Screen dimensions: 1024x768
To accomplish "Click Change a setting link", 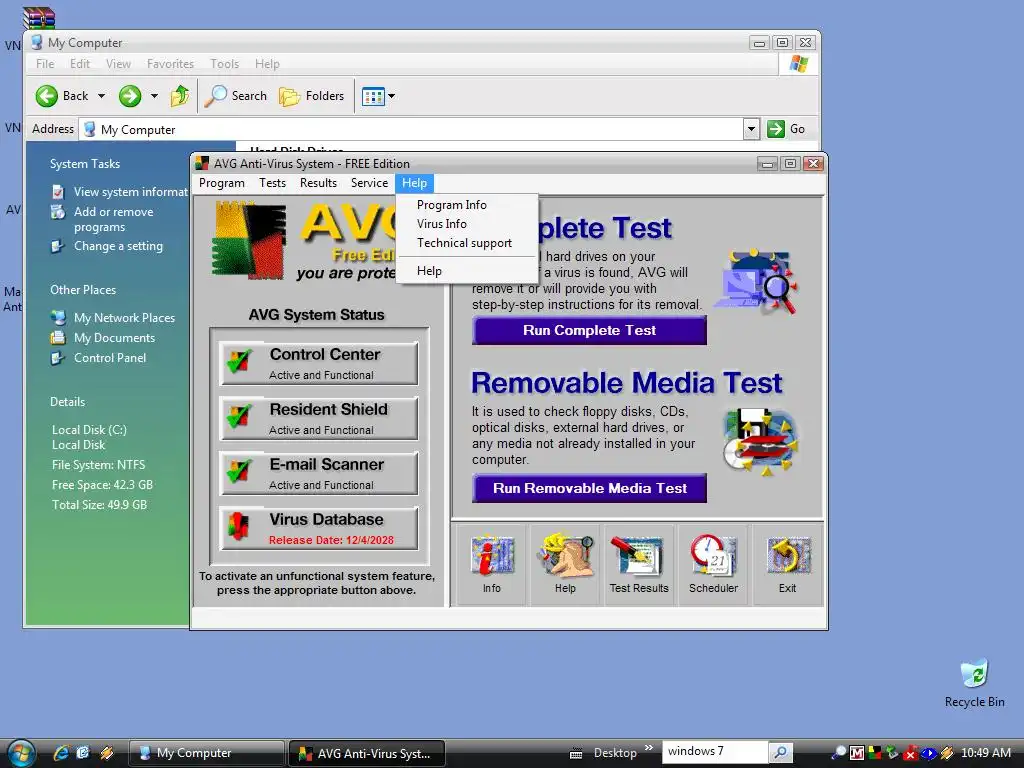I will pos(118,246).
